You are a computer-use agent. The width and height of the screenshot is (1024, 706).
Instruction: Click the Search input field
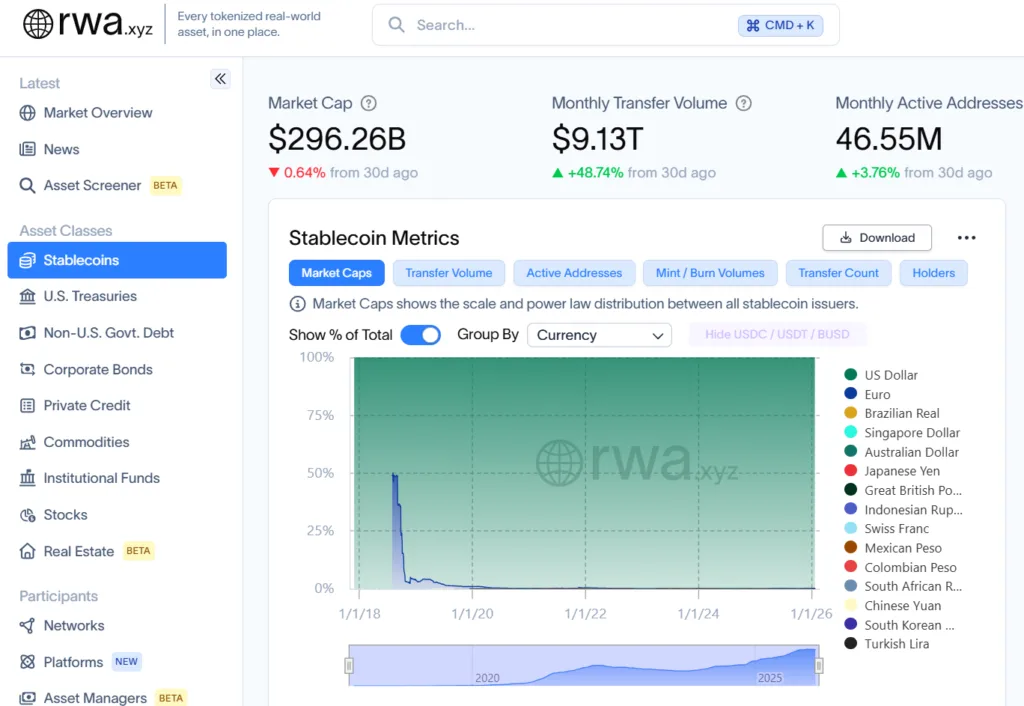[570, 25]
